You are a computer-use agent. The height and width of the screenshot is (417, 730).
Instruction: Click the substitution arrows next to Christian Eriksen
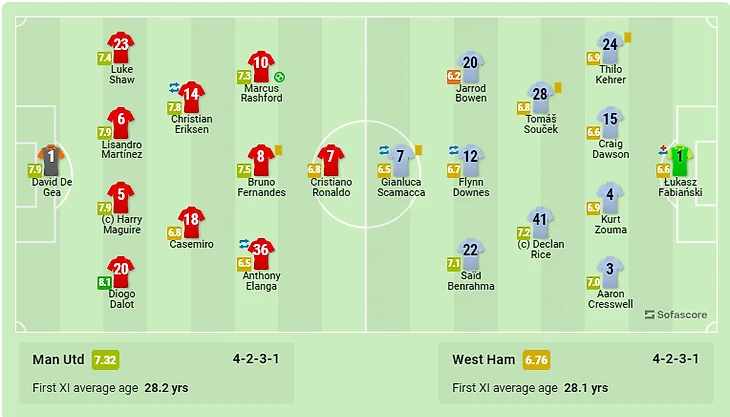(x=174, y=87)
